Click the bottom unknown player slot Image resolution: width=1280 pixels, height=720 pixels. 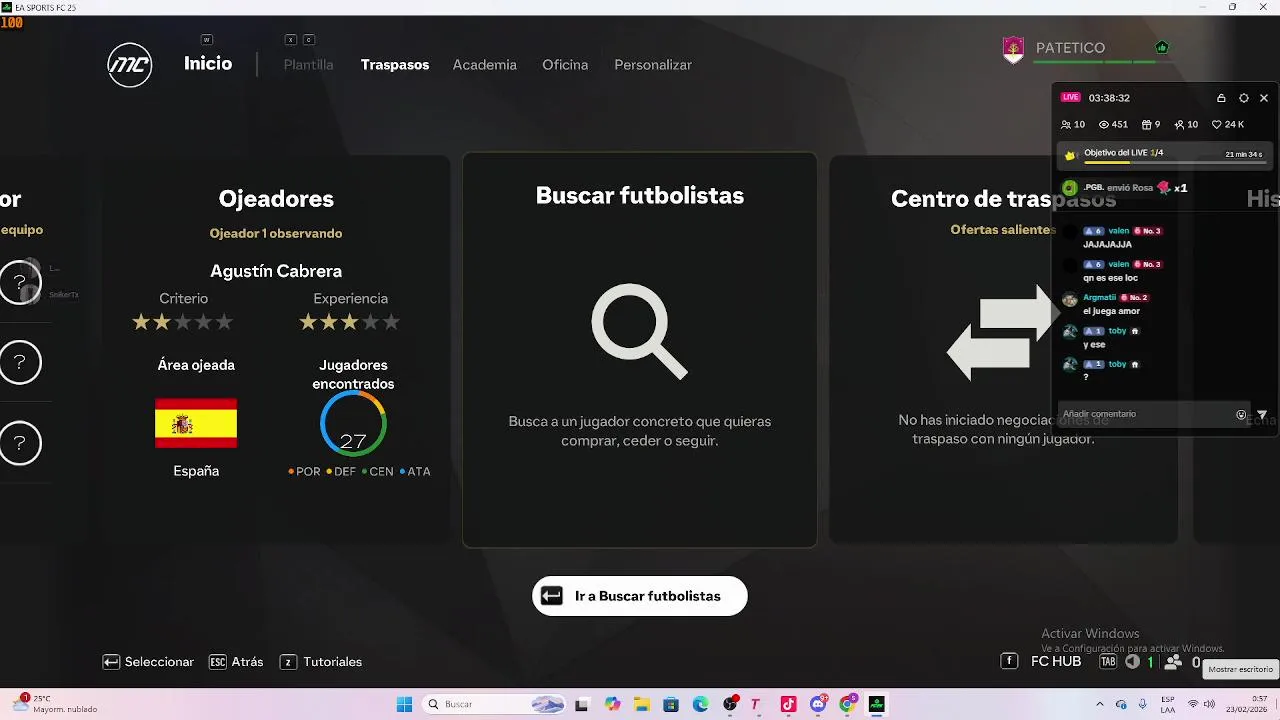(20, 444)
